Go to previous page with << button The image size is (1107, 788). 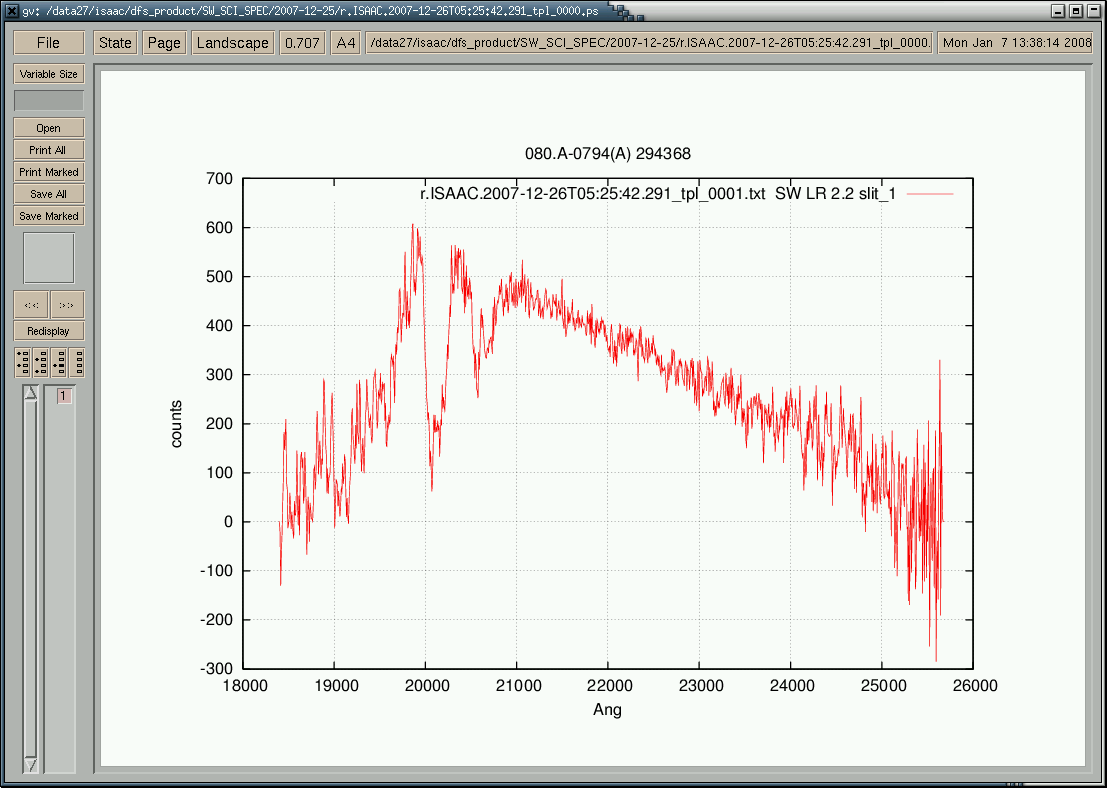30,305
